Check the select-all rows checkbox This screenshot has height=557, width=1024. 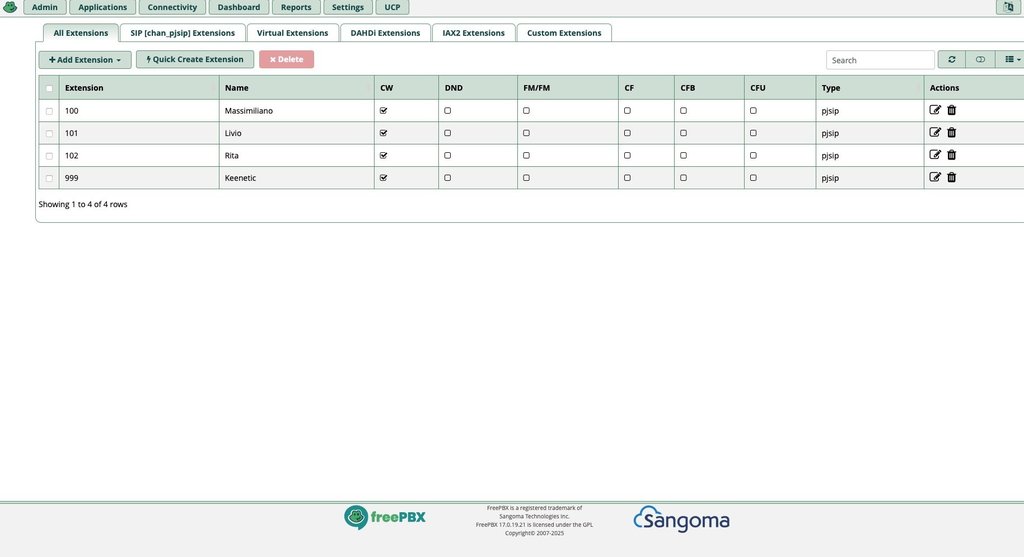49,88
